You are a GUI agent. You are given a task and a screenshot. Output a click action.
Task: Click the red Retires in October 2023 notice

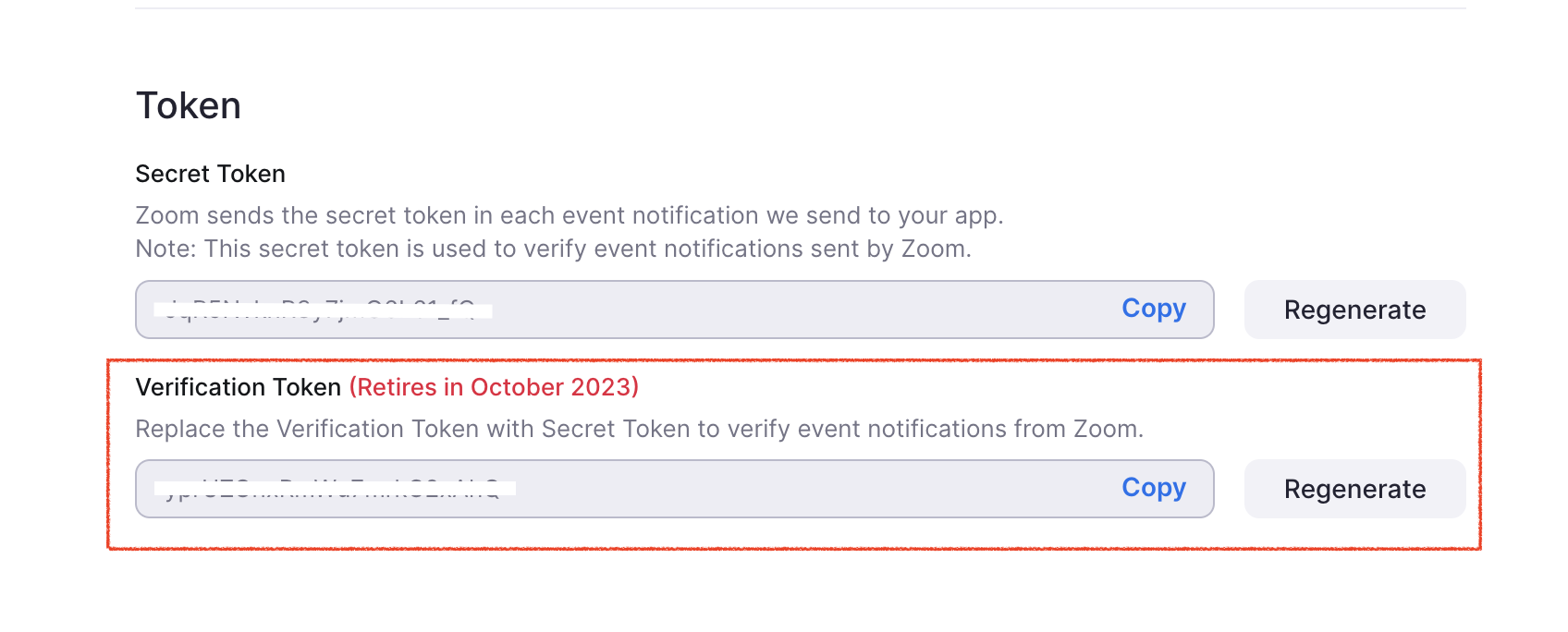[x=494, y=387]
